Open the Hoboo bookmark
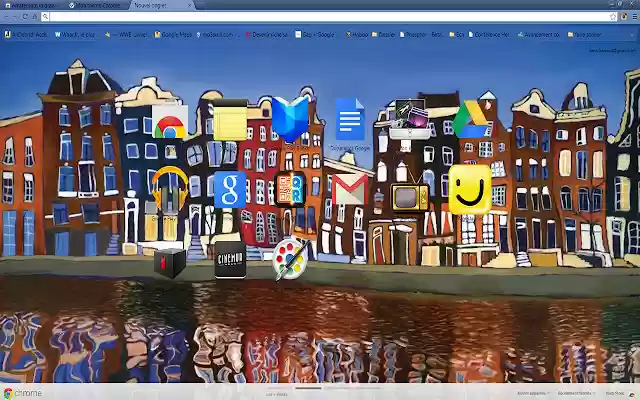This screenshot has width=640, height=400. (x=357, y=35)
